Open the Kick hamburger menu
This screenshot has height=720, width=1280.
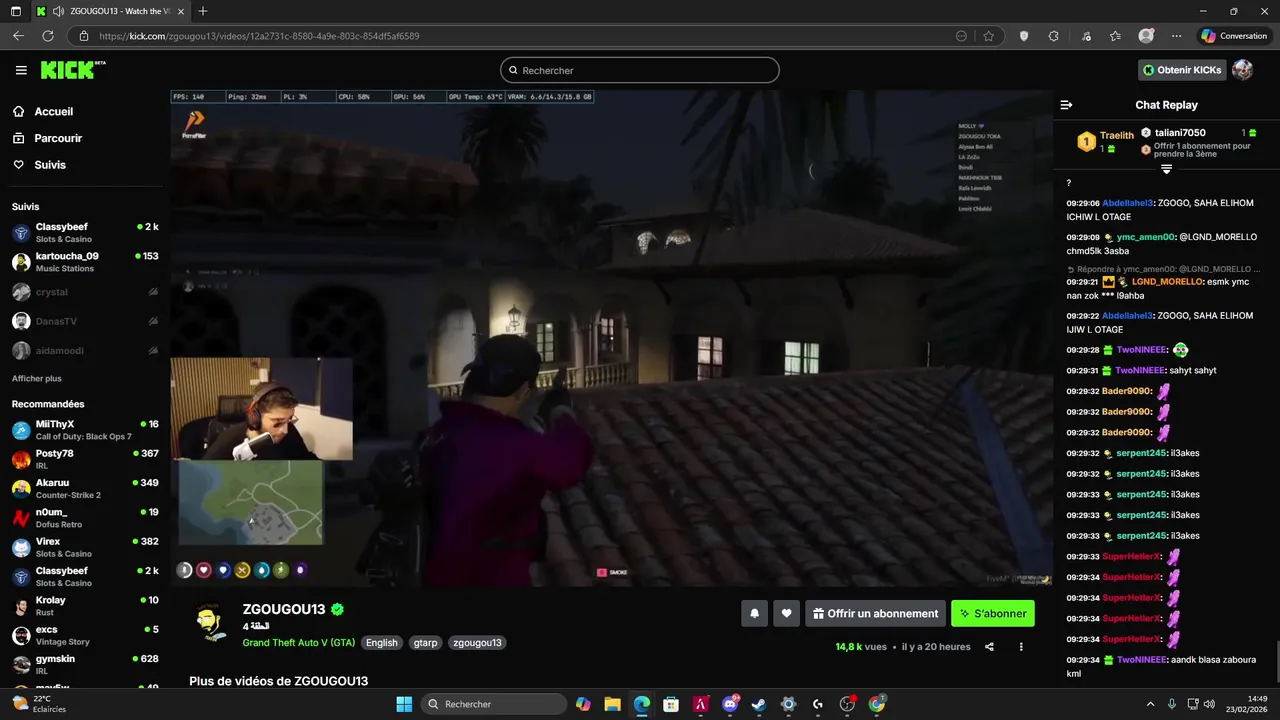pos(21,70)
